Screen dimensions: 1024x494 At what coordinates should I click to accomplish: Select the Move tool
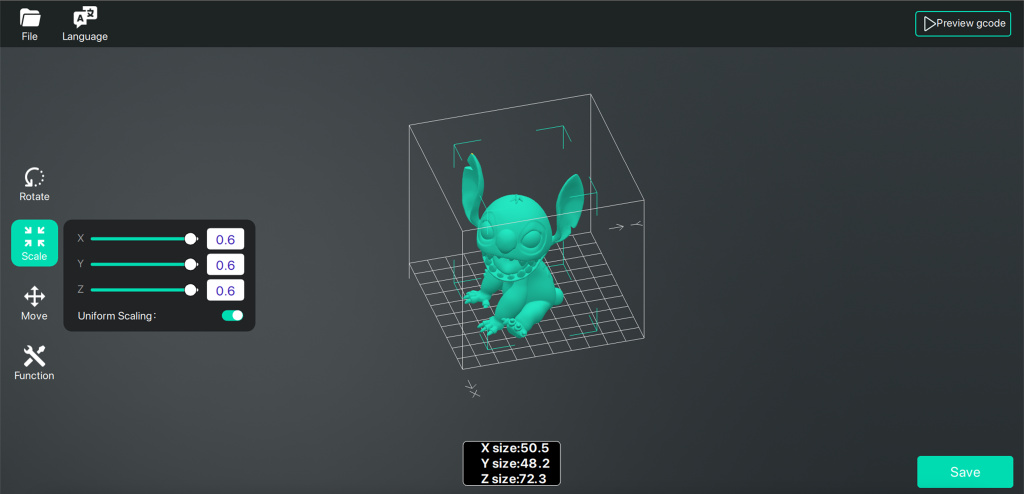34,303
